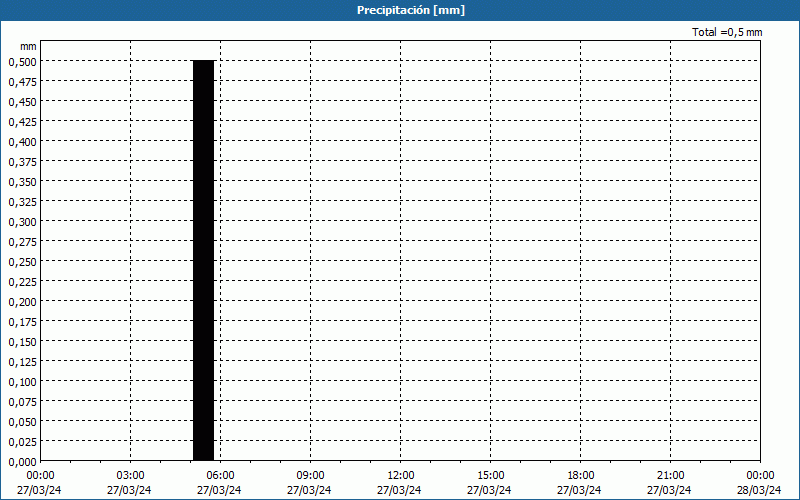Select the 0,175 y-axis value
800x500 pixels.
click(23, 322)
